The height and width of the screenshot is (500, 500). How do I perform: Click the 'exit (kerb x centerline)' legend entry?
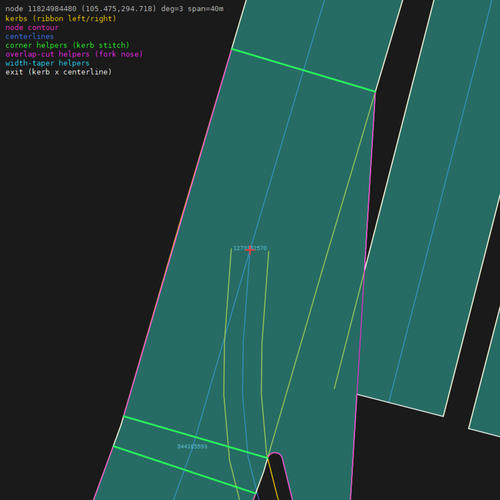[59, 72]
